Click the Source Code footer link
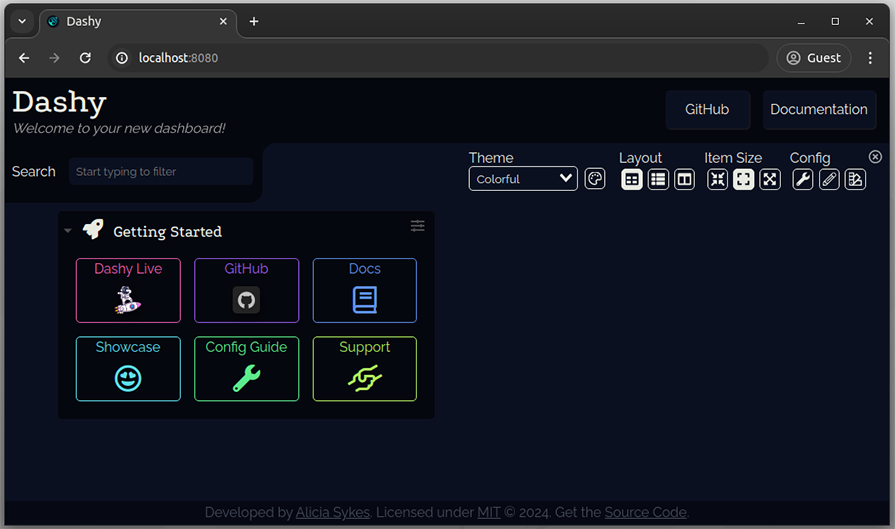This screenshot has width=895, height=529. pos(645,512)
